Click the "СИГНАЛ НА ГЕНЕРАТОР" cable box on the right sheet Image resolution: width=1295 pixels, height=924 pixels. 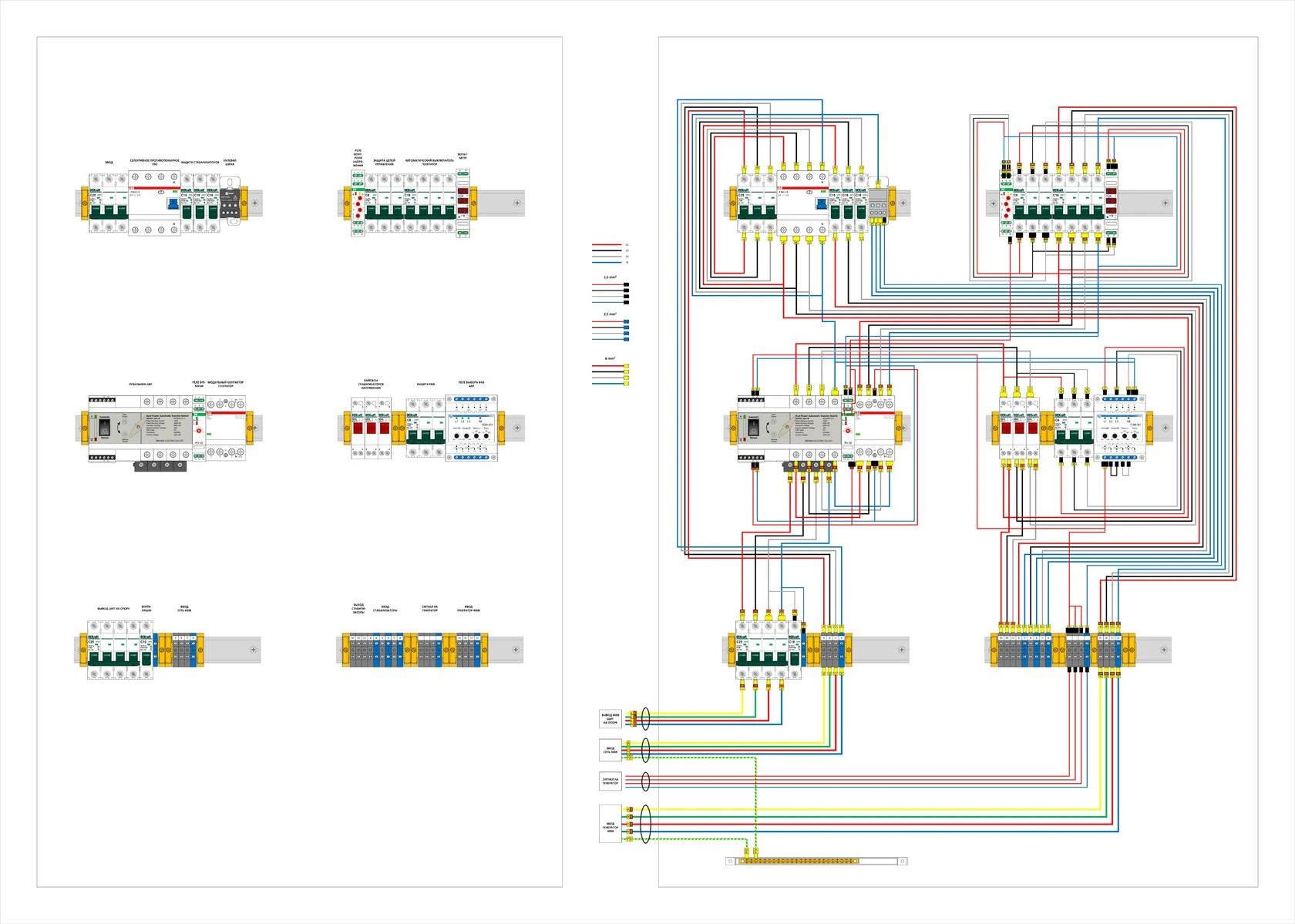tap(610, 781)
